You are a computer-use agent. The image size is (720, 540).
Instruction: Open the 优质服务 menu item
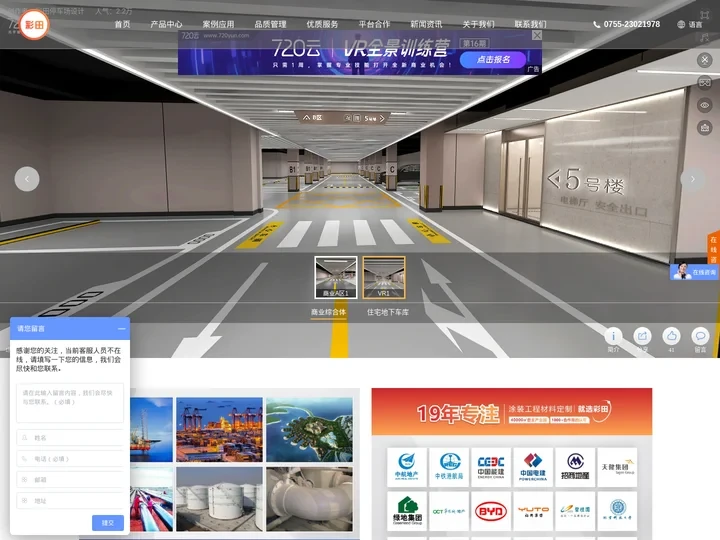click(322, 24)
